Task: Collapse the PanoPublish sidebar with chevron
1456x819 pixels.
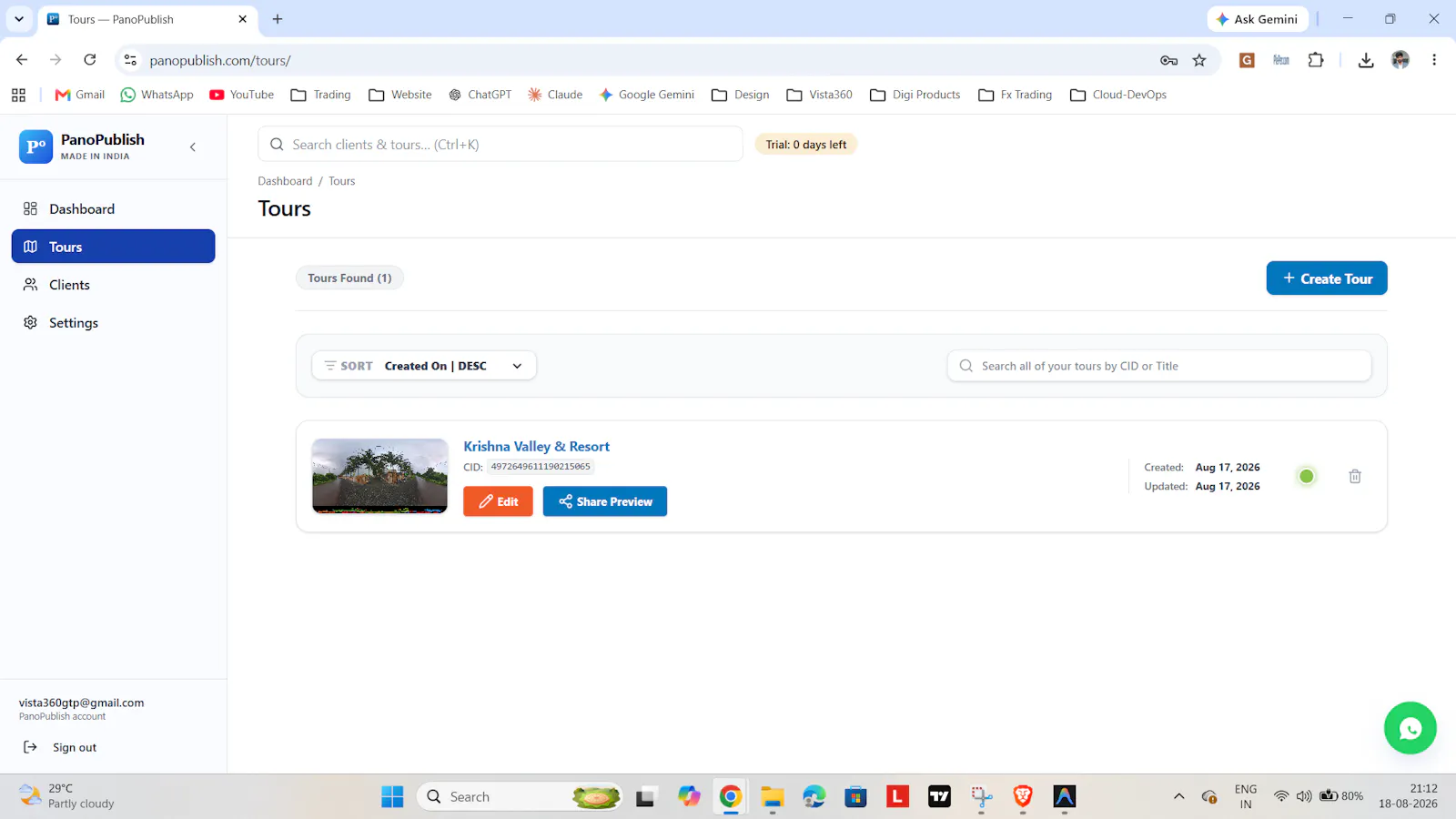Action: 192,147
